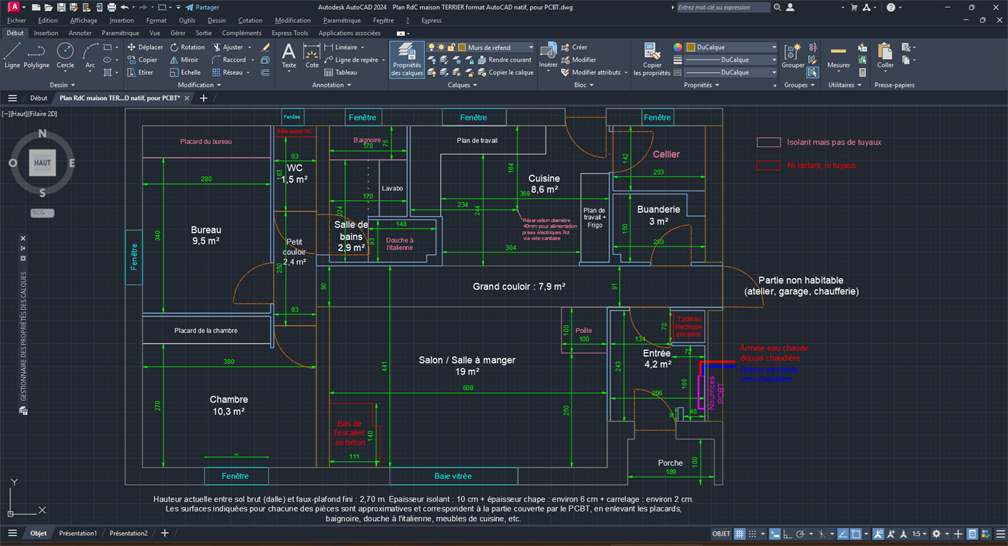This screenshot has height=546, width=1008.
Task: Click the Murs de refend layer color swatch
Action: (462, 47)
